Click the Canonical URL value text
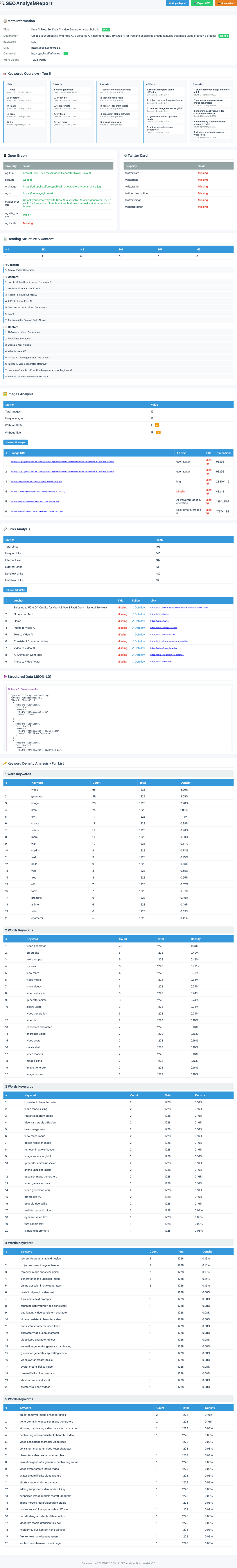Screen dimensions: 237x1568 (x=46, y=54)
